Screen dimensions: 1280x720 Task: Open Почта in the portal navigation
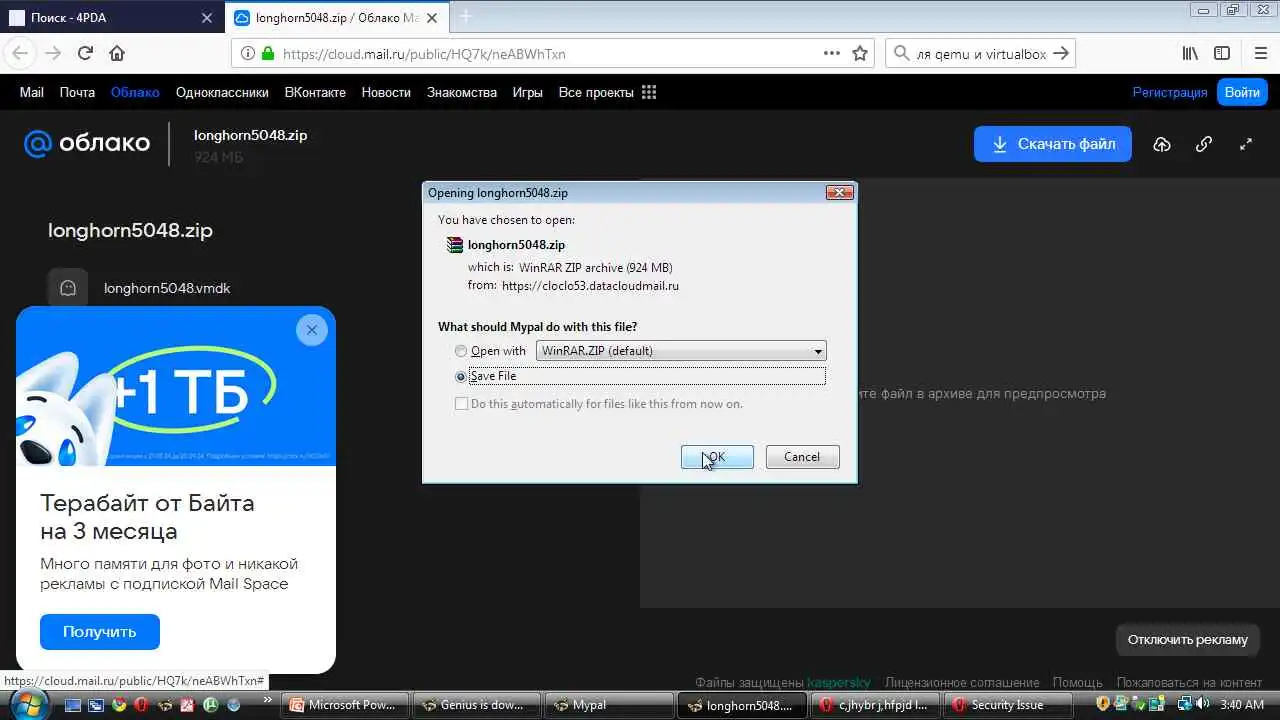pos(77,92)
